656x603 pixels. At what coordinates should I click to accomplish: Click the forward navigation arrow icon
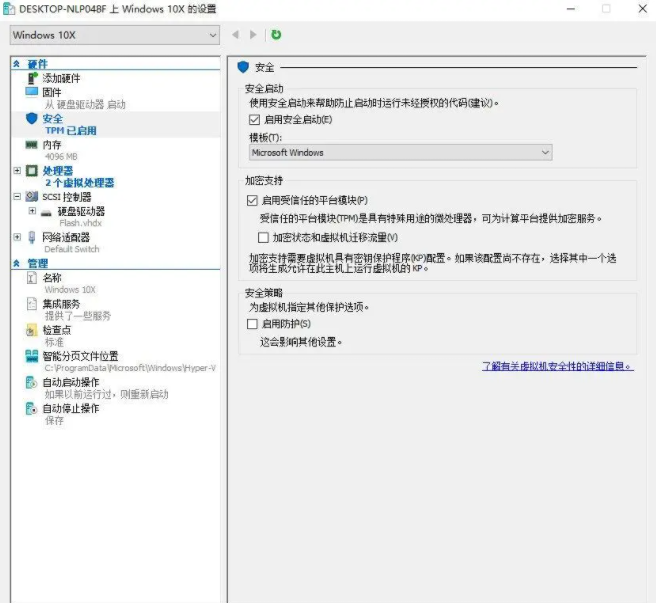[x=253, y=35]
